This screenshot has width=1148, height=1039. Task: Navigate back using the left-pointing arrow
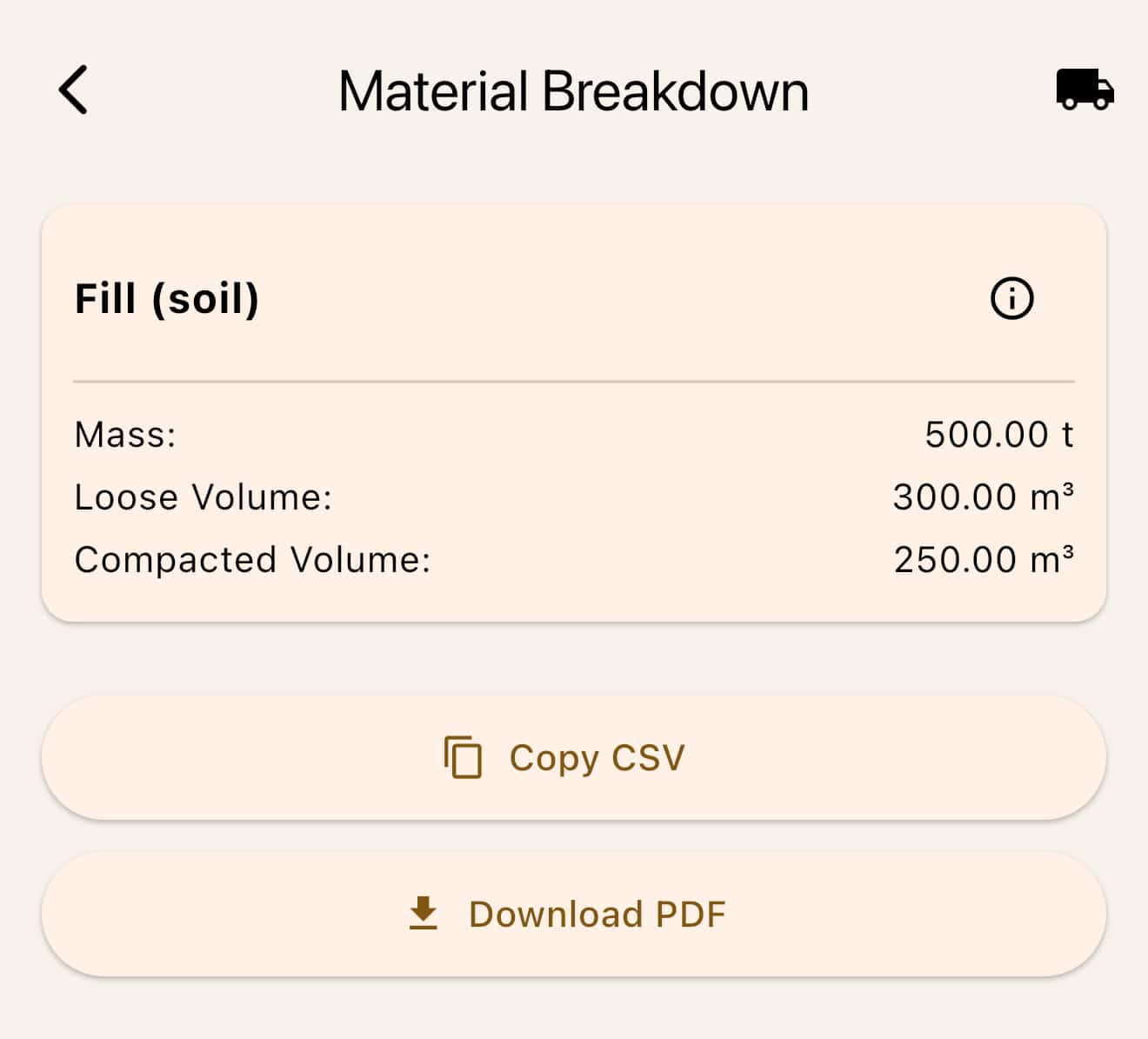[x=74, y=90]
